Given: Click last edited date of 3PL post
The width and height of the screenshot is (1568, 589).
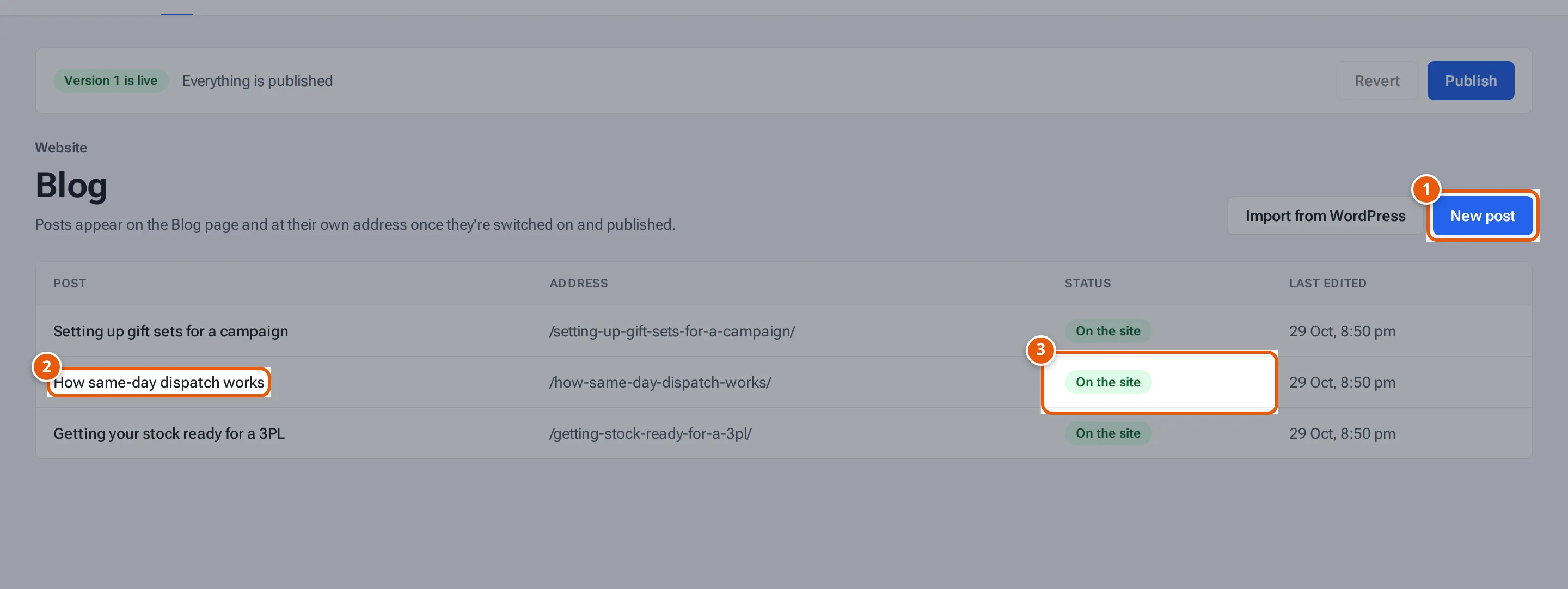Looking at the screenshot, I should 1342,433.
